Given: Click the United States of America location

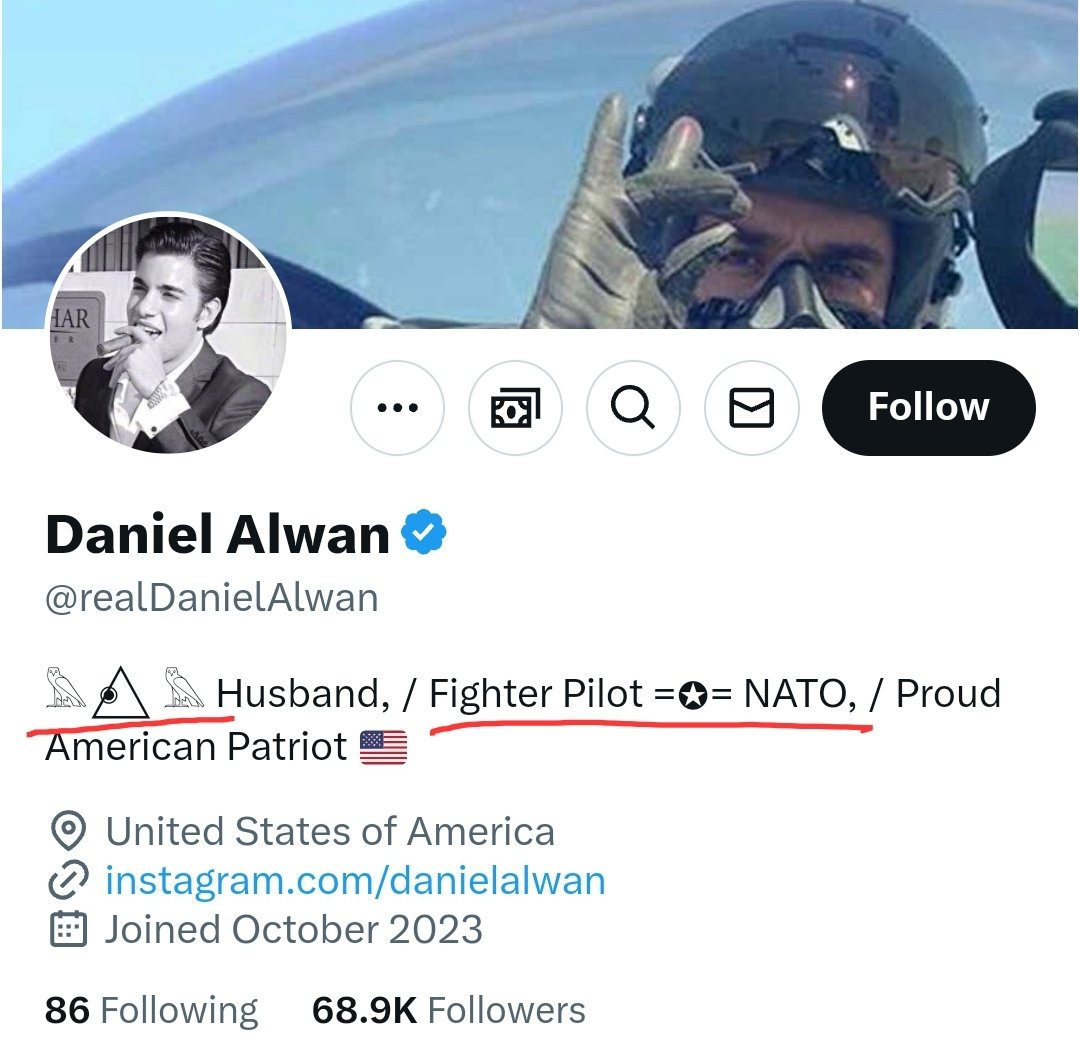Looking at the screenshot, I should pos(330,832).
